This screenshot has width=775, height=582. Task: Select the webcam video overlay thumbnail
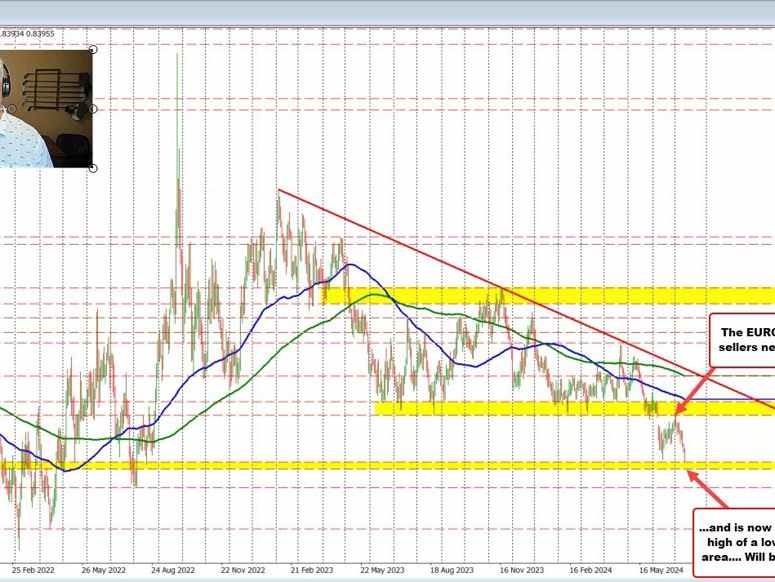46,109
